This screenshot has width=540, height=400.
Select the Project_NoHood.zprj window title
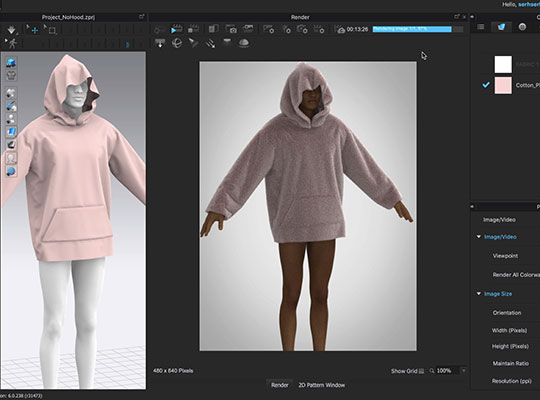(69, 17)
